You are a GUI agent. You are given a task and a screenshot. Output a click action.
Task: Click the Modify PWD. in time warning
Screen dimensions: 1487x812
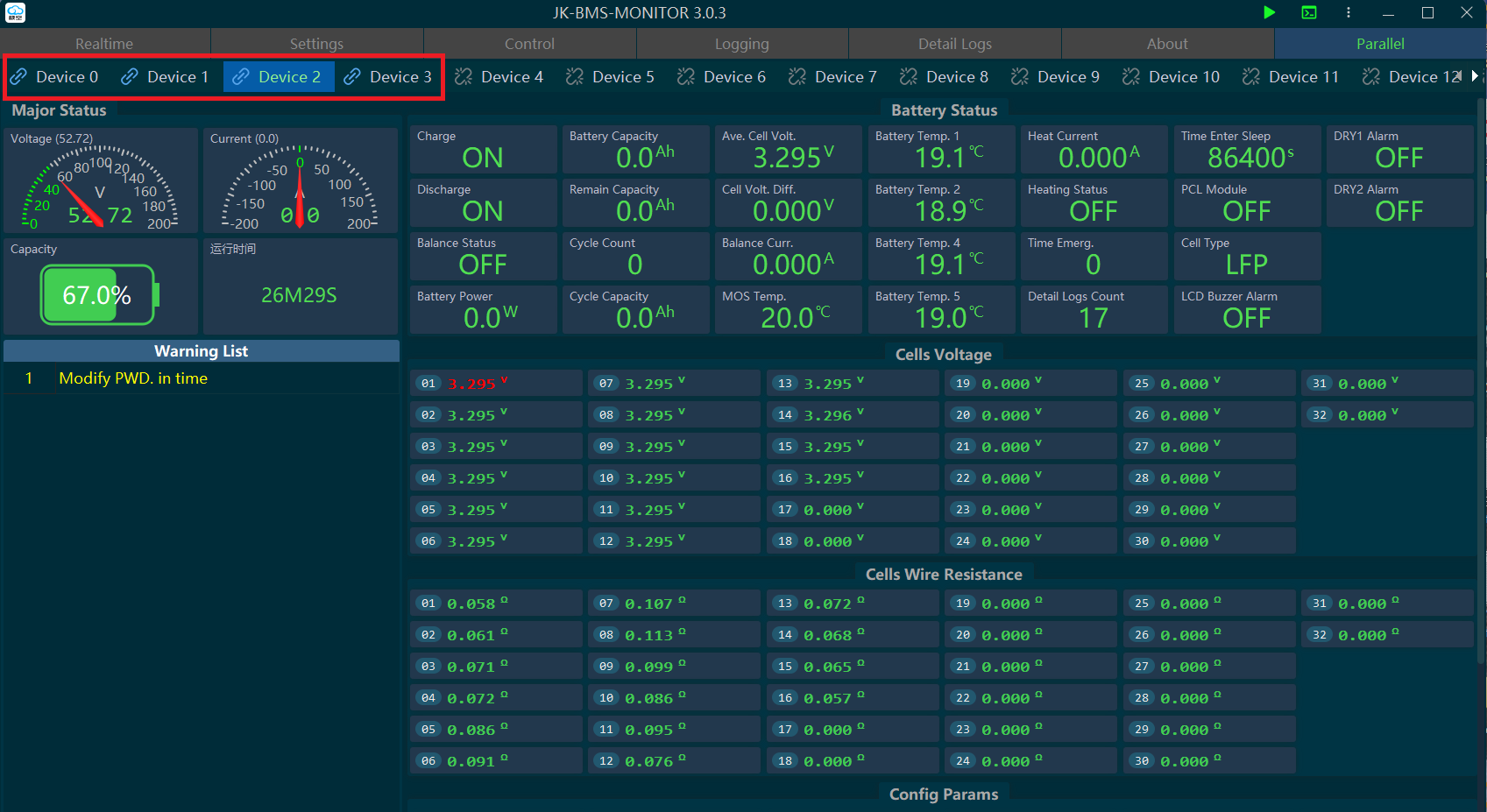pyautogui.click(x=133, y=378)
